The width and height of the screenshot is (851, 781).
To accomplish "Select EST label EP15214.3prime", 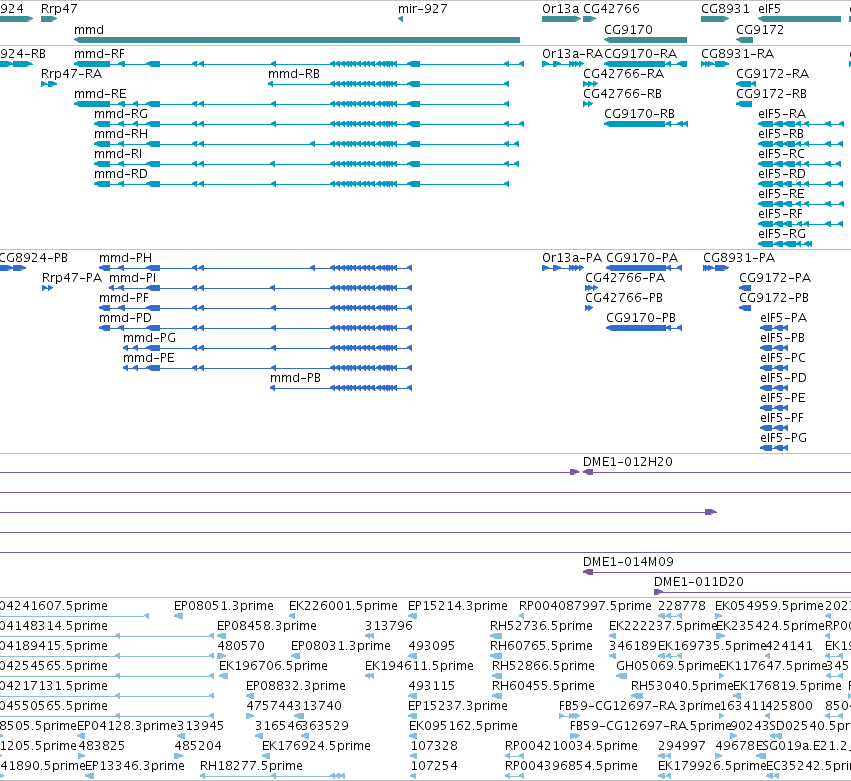I will [x=458, y=606].
